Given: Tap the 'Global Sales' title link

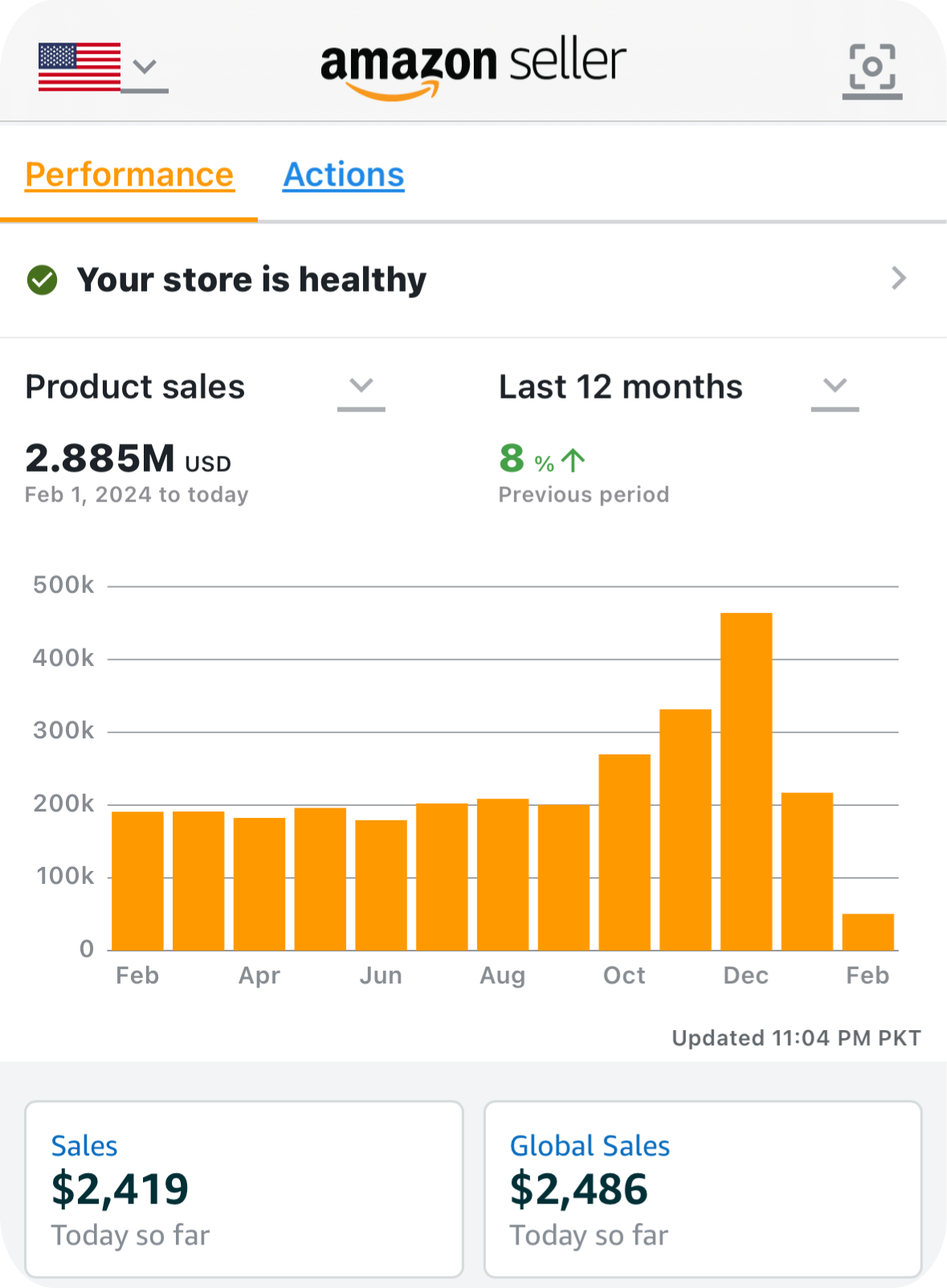Looking at the screenshot, I should [590, 1146].
